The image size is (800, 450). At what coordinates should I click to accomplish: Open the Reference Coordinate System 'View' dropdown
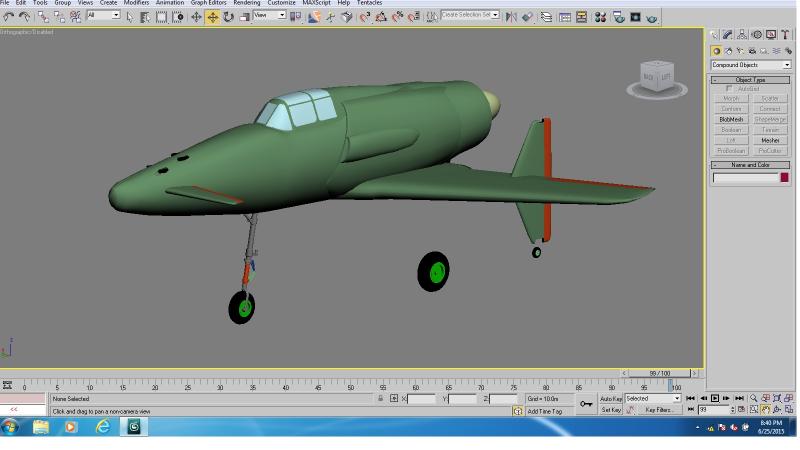pos(269,15)
